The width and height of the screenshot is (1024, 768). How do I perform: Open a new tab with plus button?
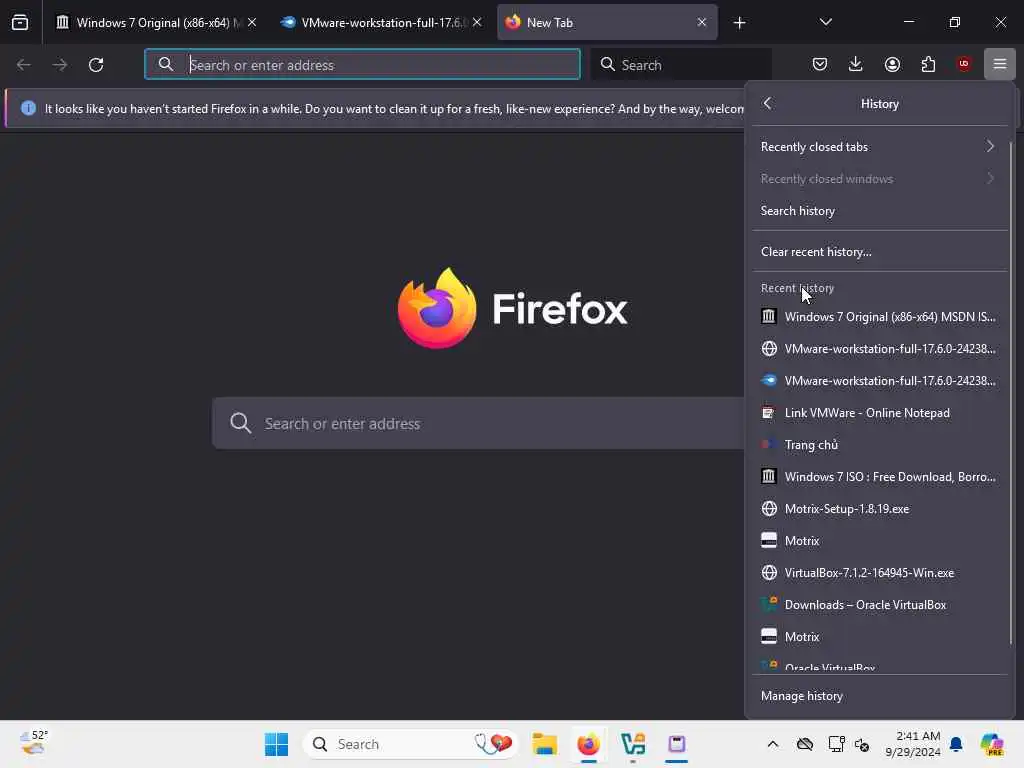tap(739, 23)
